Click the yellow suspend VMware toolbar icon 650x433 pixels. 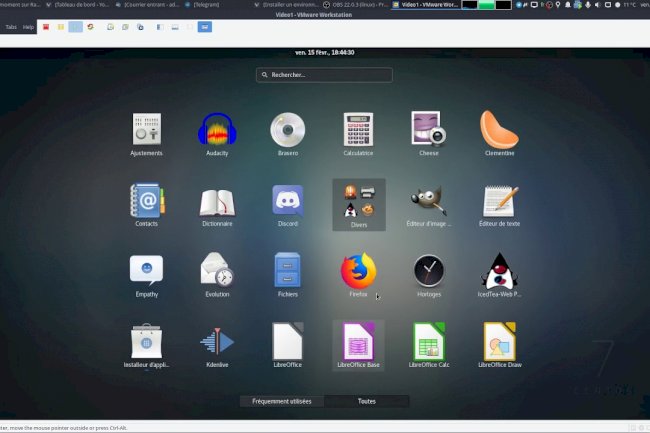click(x=61, y=27)
